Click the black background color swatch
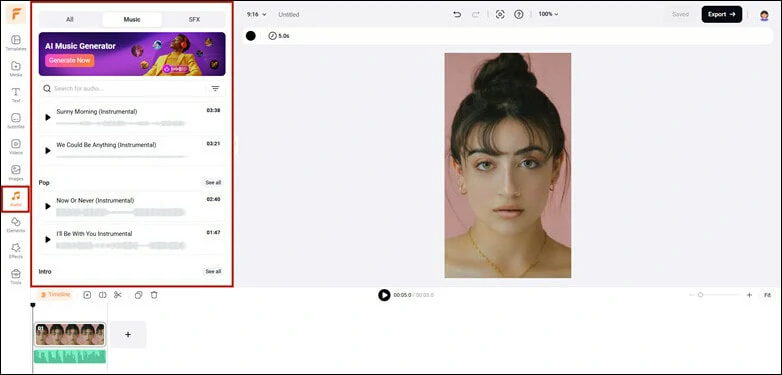Image resolution: width=782 pixels, height=375 pixels. (x=251, y=36)
